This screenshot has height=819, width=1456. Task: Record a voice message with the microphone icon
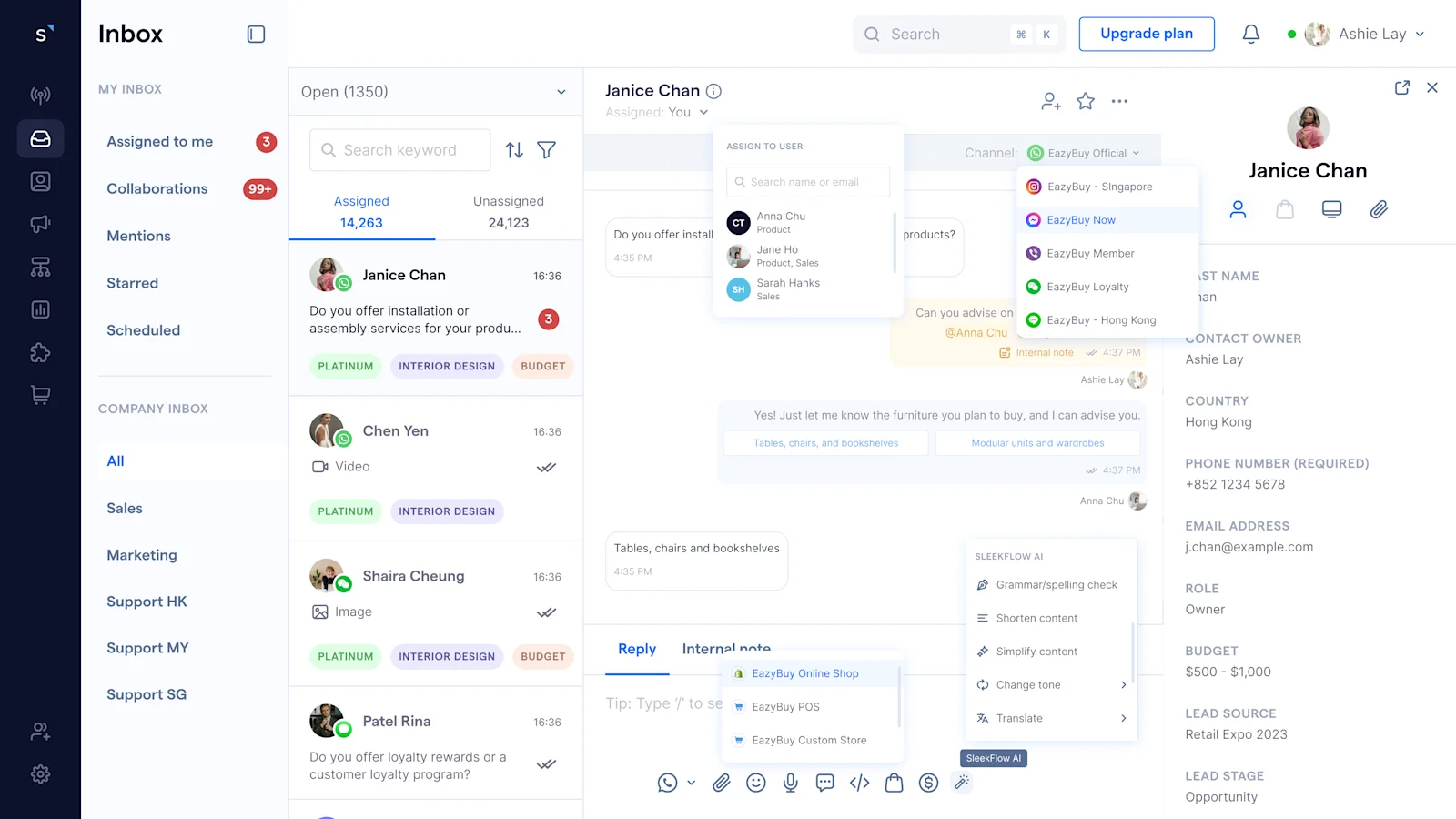(x=790, y=783)
